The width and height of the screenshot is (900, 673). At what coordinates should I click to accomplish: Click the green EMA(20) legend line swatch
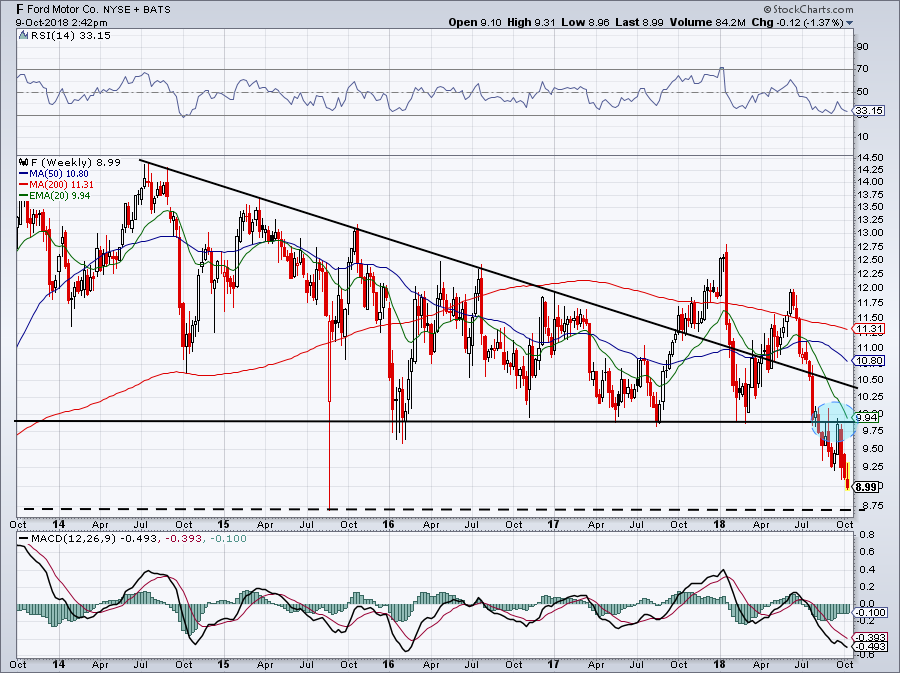click(x=24, y=196)
